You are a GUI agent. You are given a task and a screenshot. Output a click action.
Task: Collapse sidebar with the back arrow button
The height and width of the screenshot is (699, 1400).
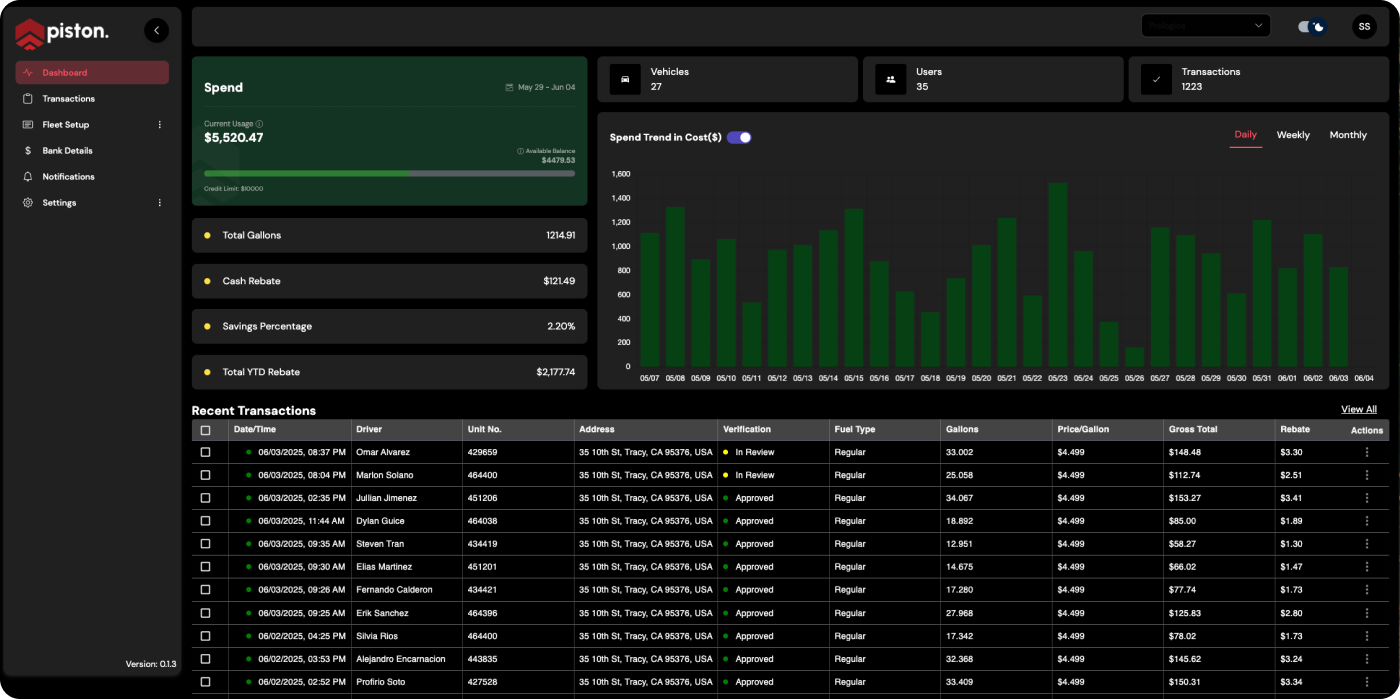(x=156, y=31)
